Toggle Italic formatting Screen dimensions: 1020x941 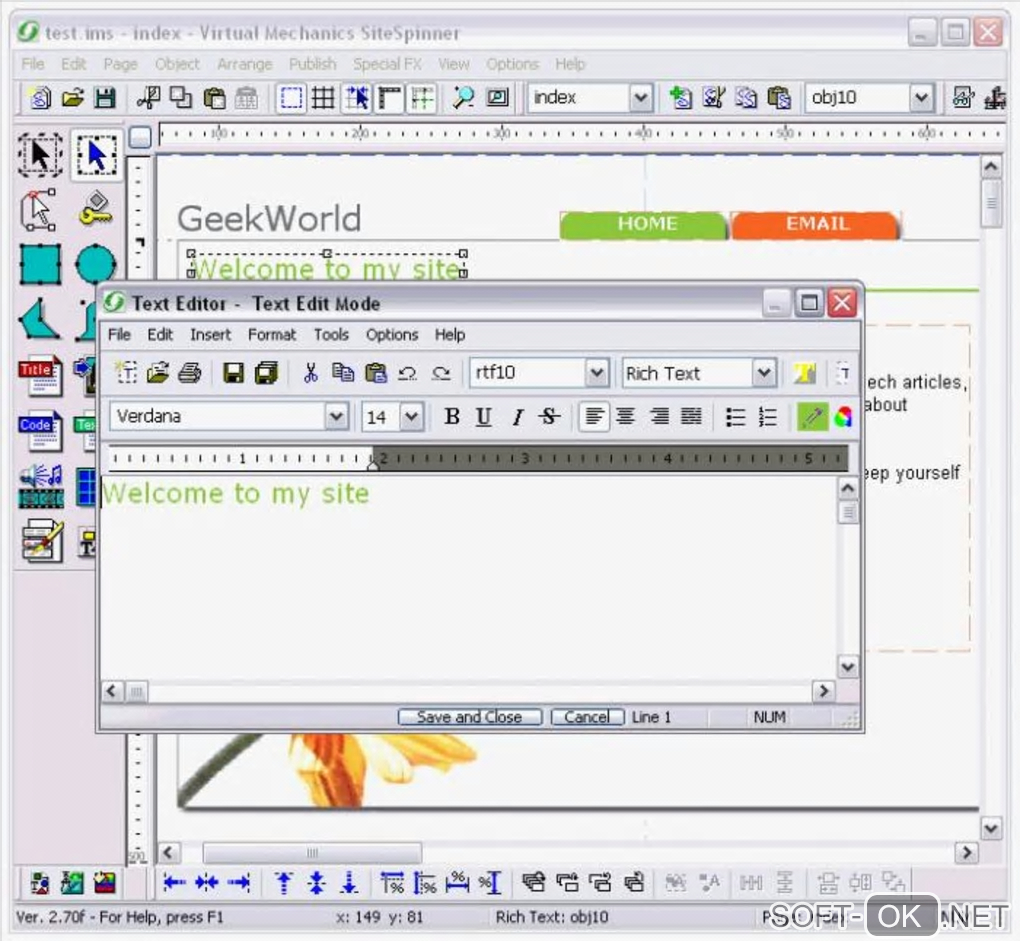pyautogui.click(x=517, y=416)
